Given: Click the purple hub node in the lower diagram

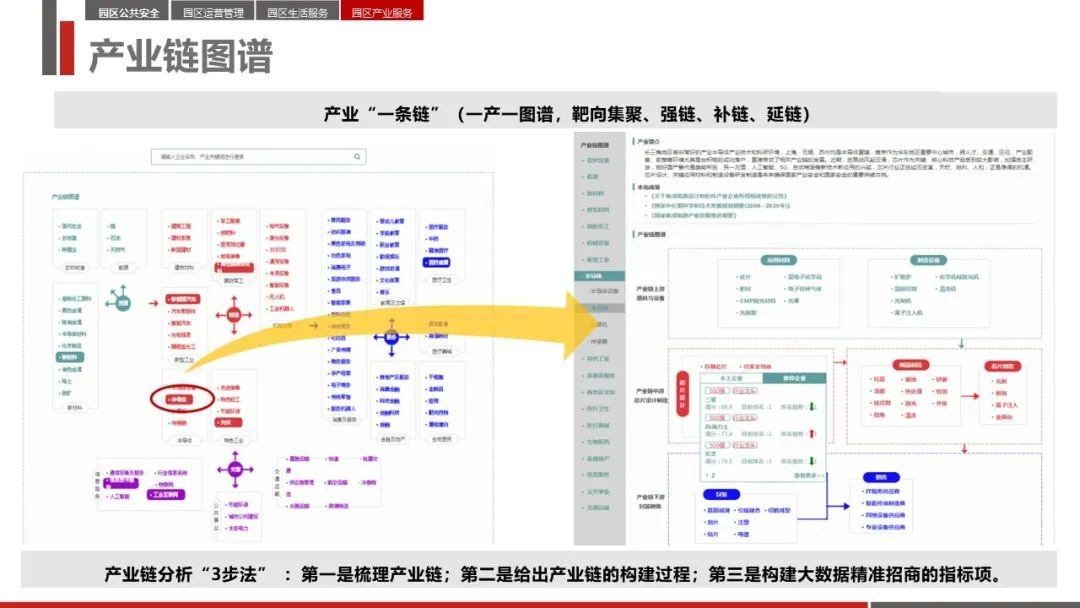Looking at the screenshot, I should click(x=233, y=471).
